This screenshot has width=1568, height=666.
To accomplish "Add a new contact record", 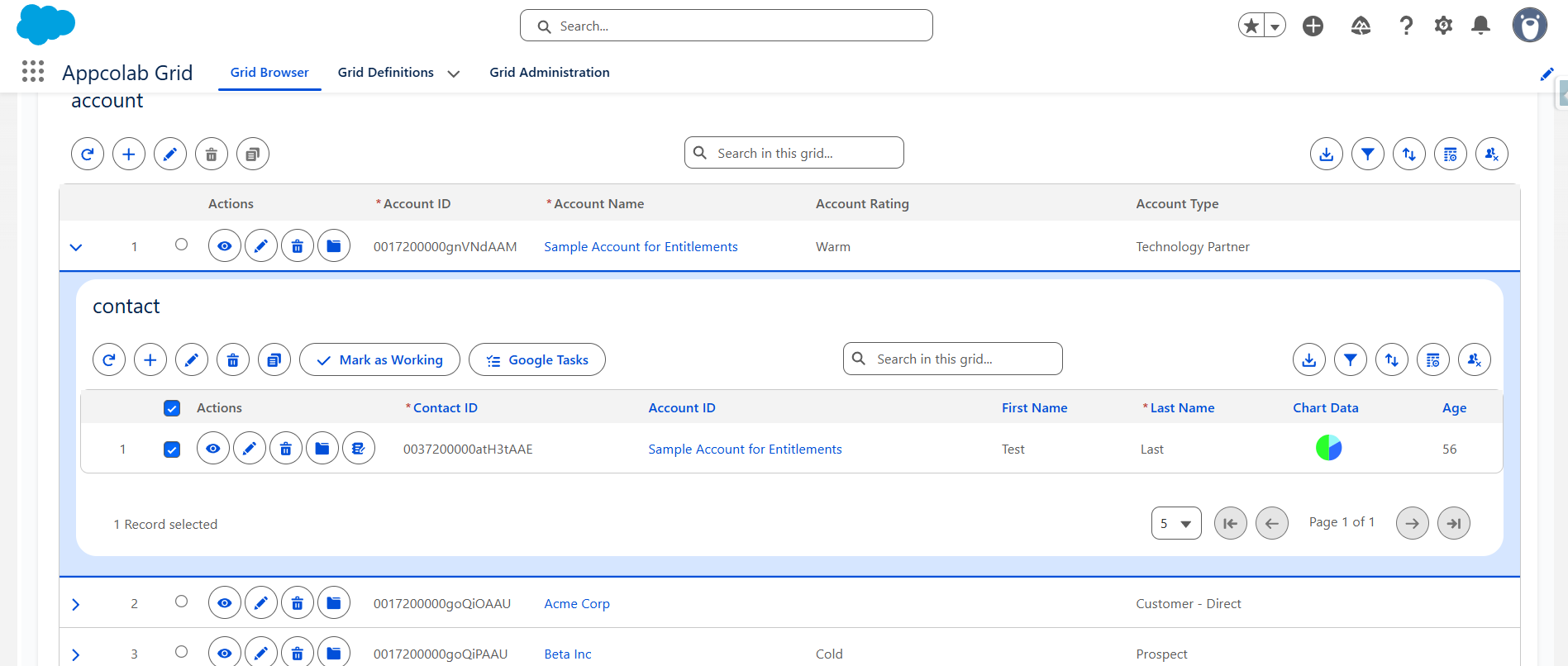I will [x=150, y=359].
